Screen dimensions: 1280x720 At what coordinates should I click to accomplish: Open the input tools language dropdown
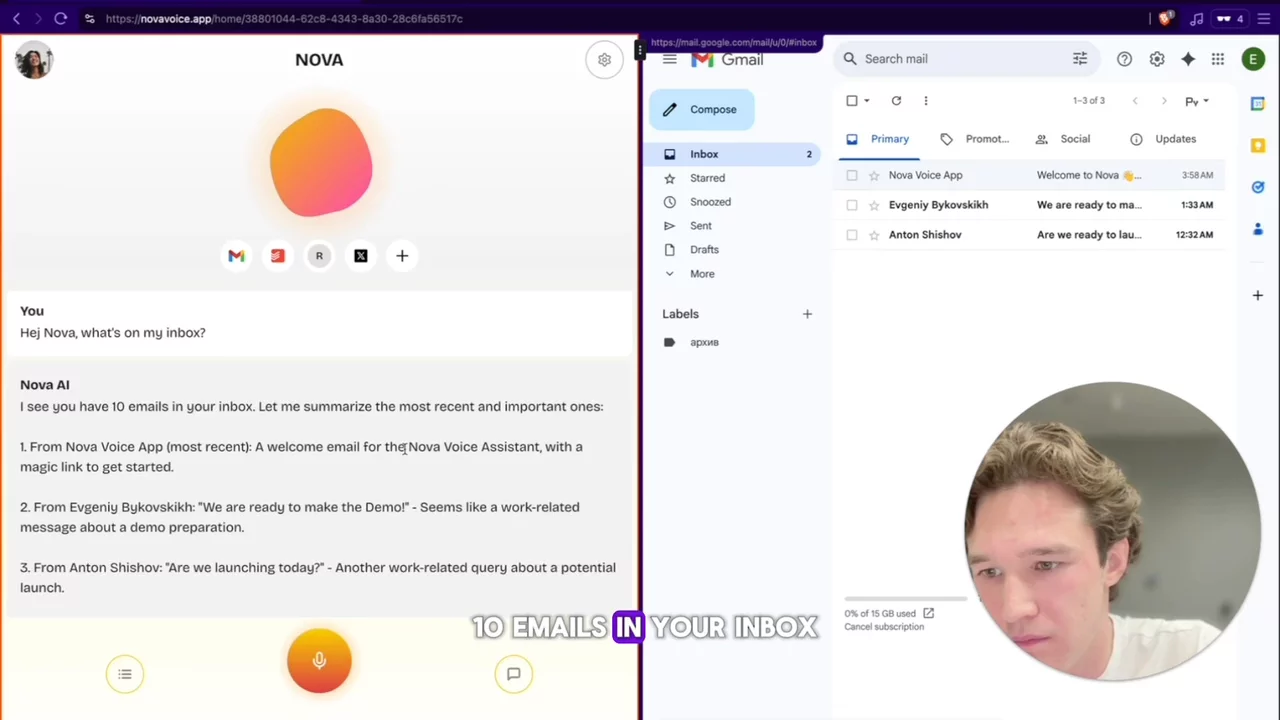click(x=1197, y=101)
